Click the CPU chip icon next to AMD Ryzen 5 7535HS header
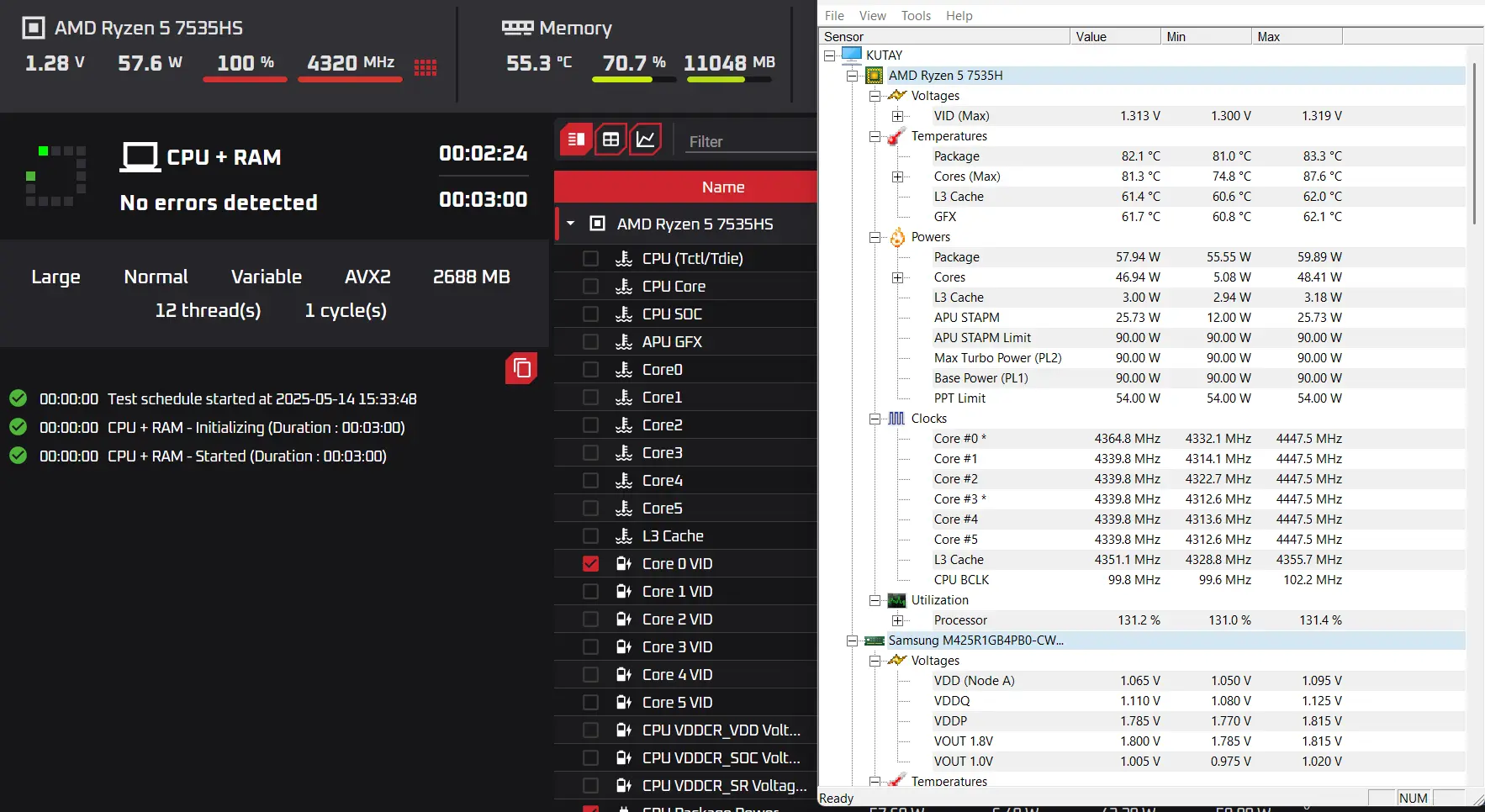The image size is (1485, 812). [x=33, y=28]
